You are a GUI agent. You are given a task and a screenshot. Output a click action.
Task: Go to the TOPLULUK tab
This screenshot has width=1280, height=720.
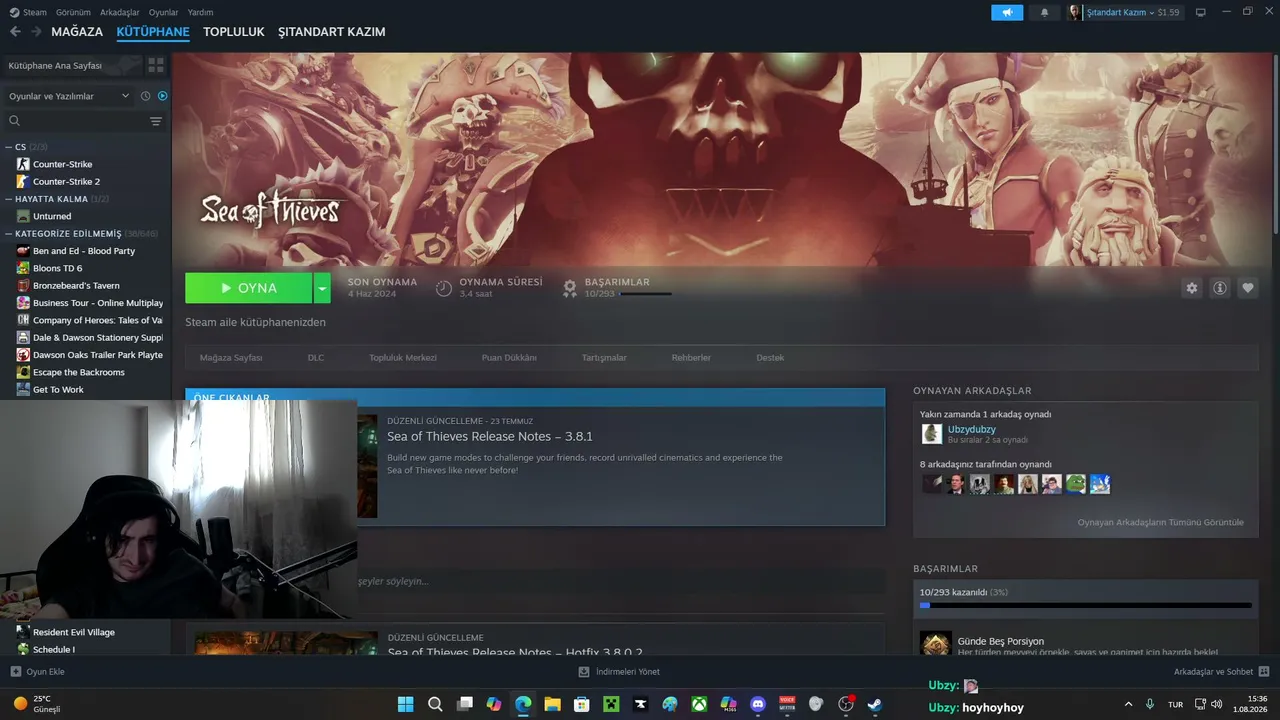234,32
